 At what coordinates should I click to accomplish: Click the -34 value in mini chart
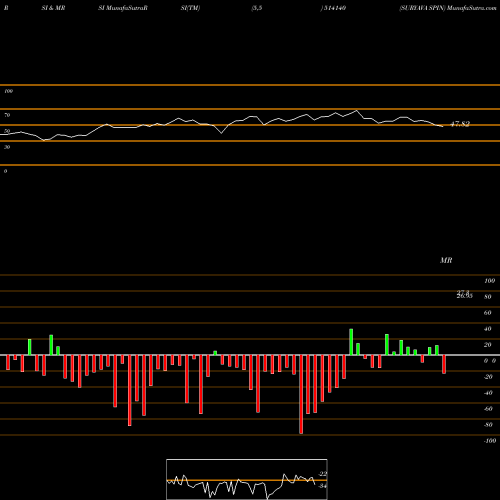pos(323,486)
